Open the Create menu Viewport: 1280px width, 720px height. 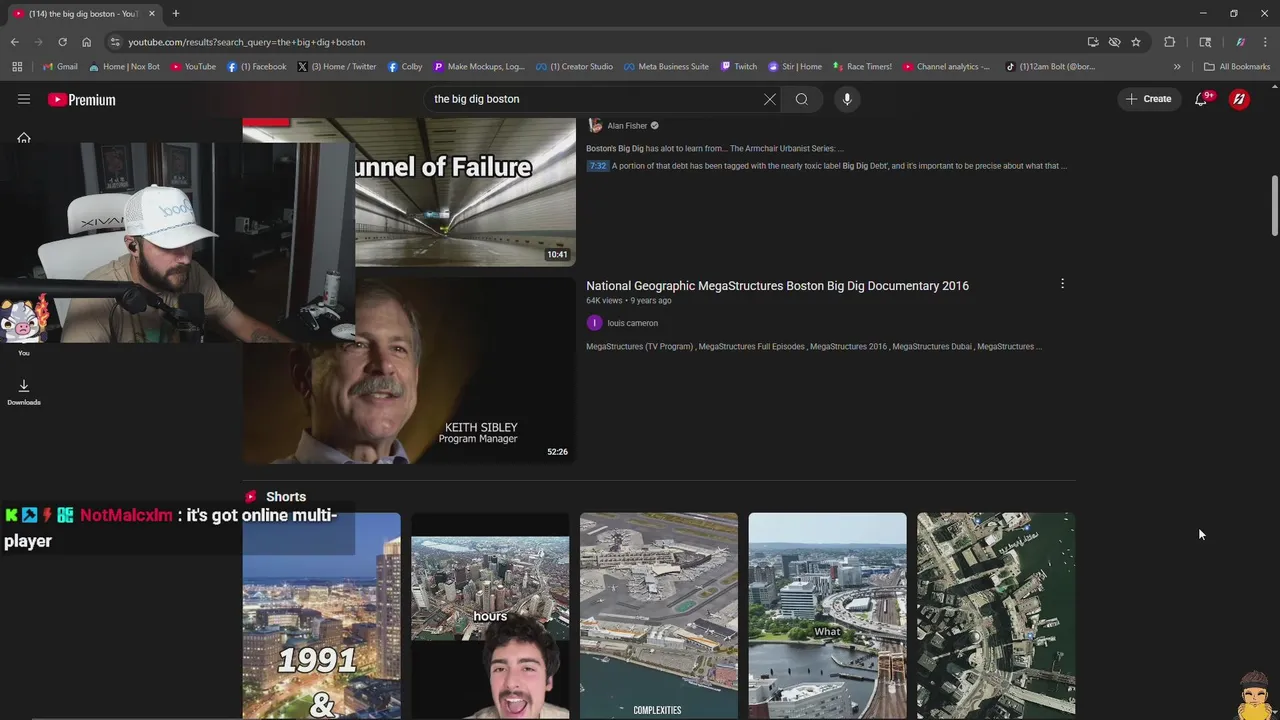tap(1148, 99)
